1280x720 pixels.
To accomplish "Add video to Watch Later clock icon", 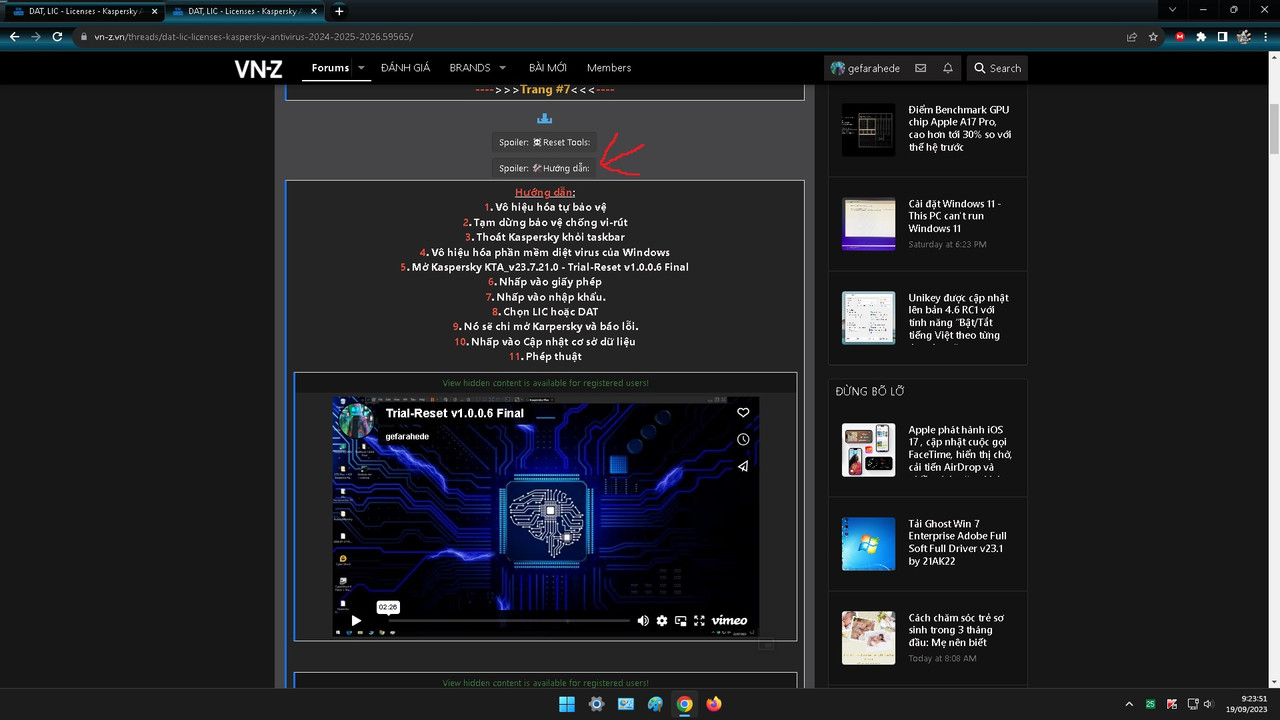I will (x=743, y=439).
